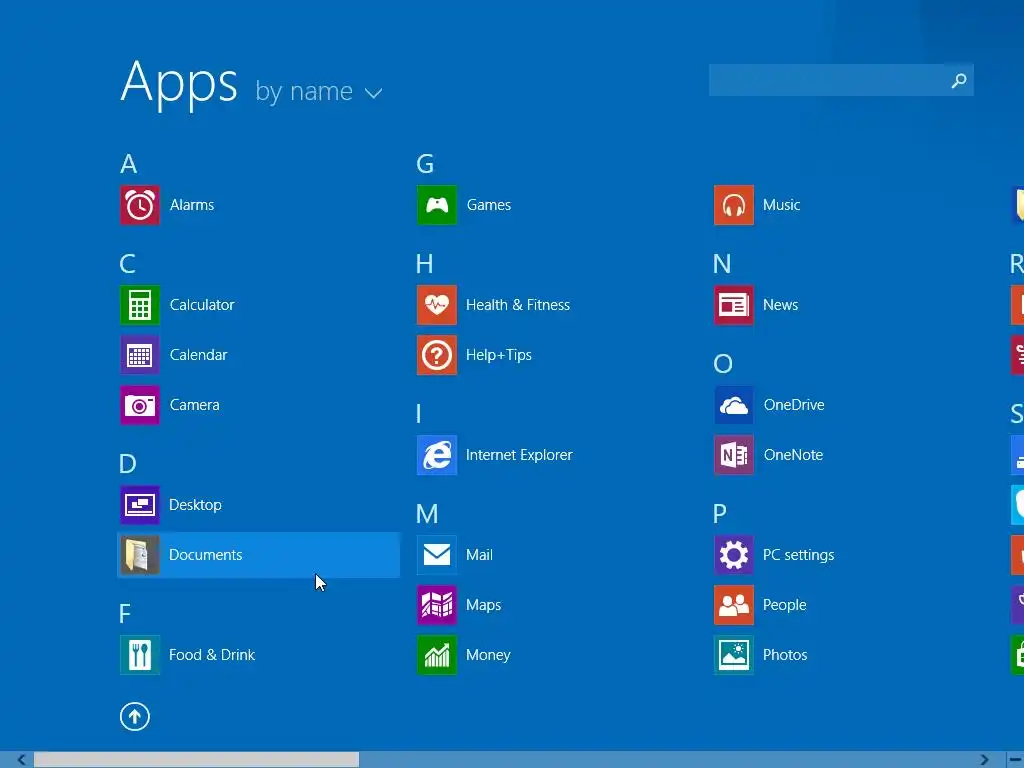Image resolution: width=1024 pixels, height=768 pixels.
Task: Start the Camera app icon
Action: pos(140,405)
